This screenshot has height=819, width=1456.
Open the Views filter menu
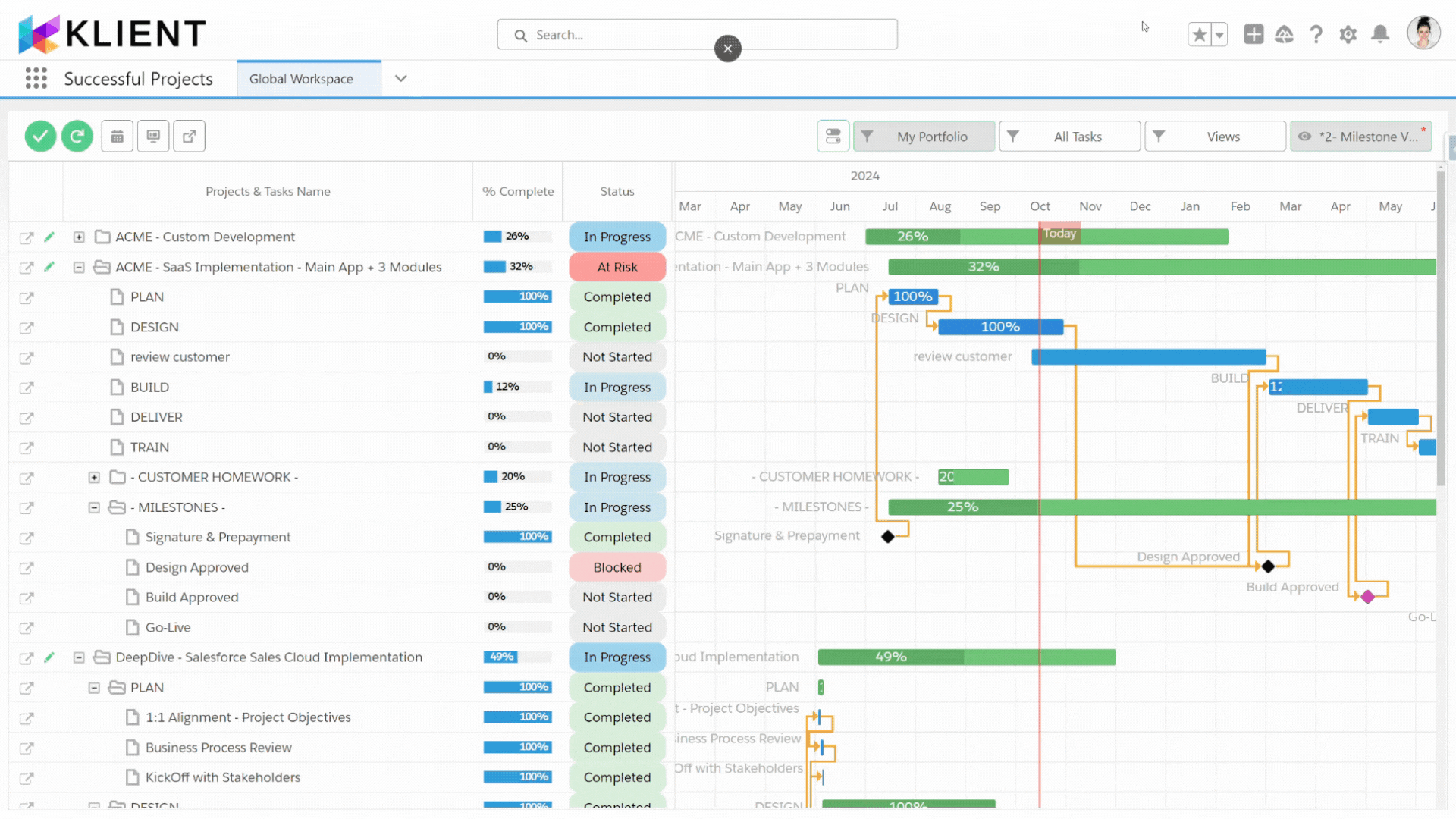1215,136
